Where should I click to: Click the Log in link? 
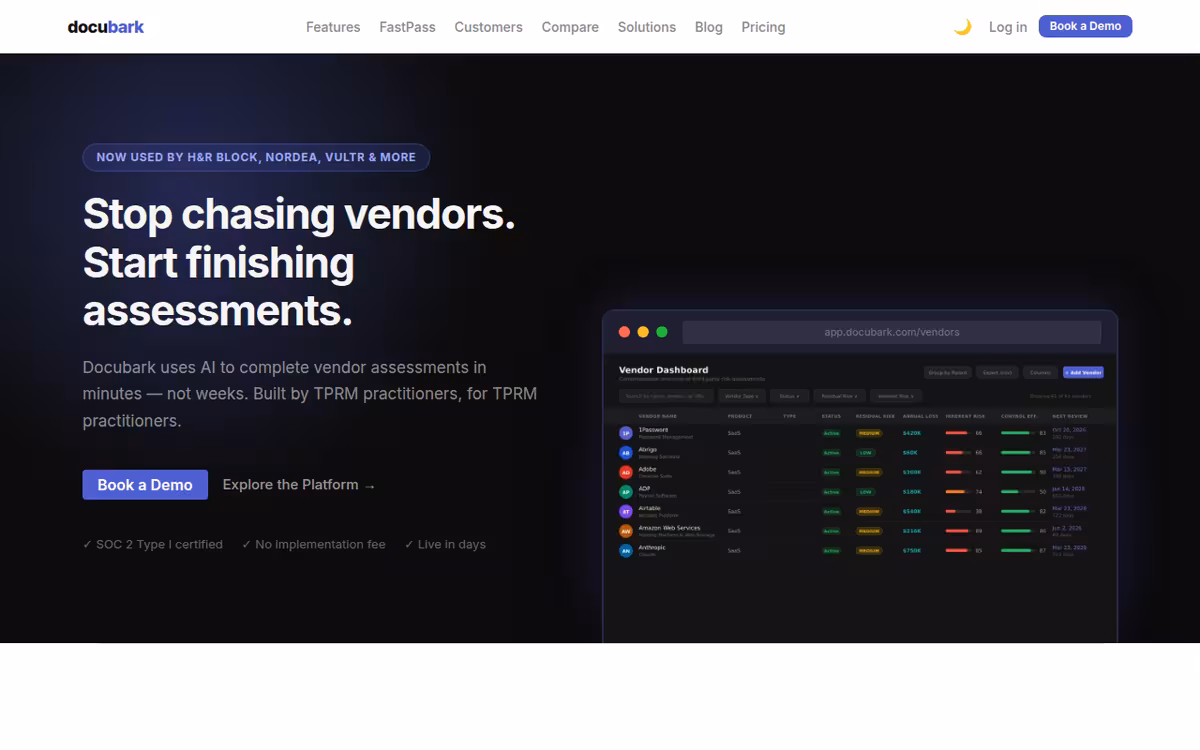point(1008,27)
